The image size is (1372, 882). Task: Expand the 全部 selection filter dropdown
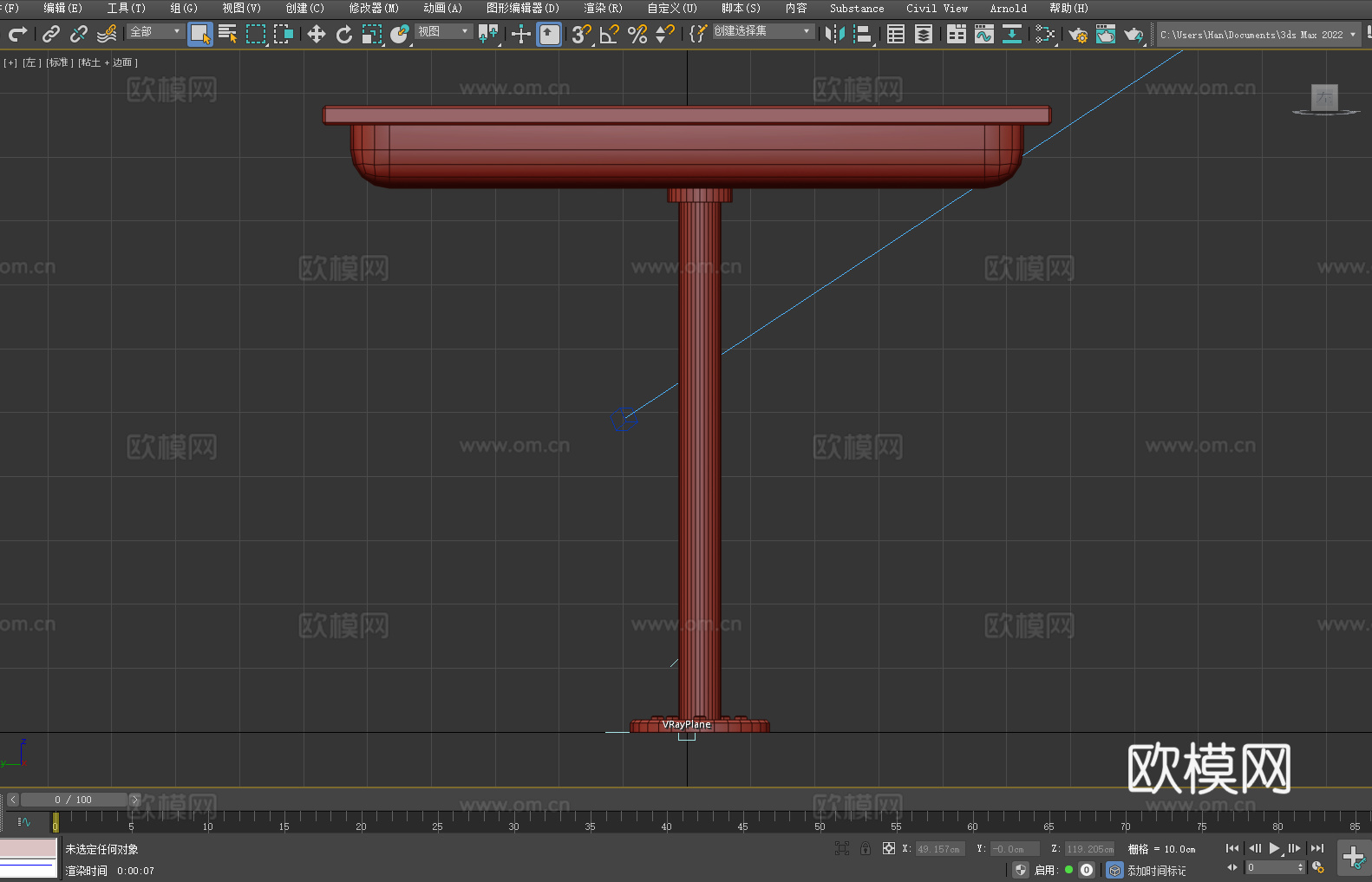pyautogui.click(x=156, y=31)
